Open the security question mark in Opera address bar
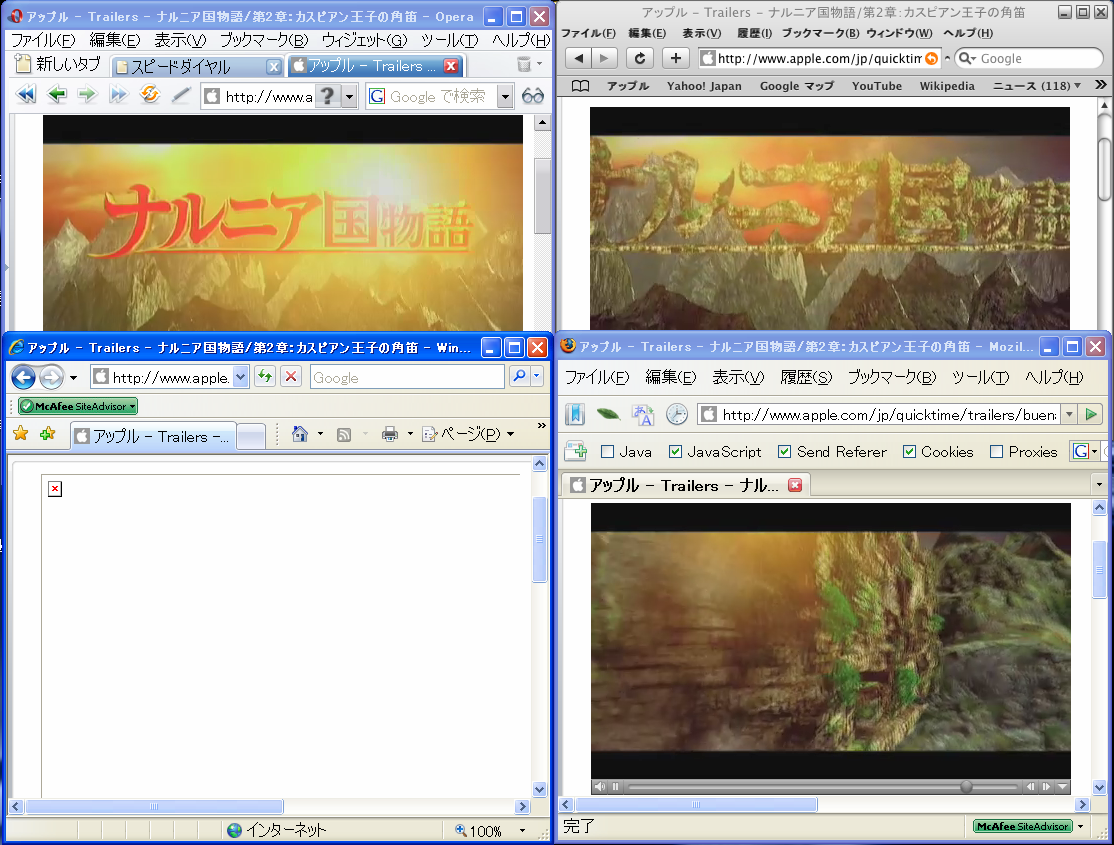This screenshot has width=1114, height=845. click(x=328, y=96)
